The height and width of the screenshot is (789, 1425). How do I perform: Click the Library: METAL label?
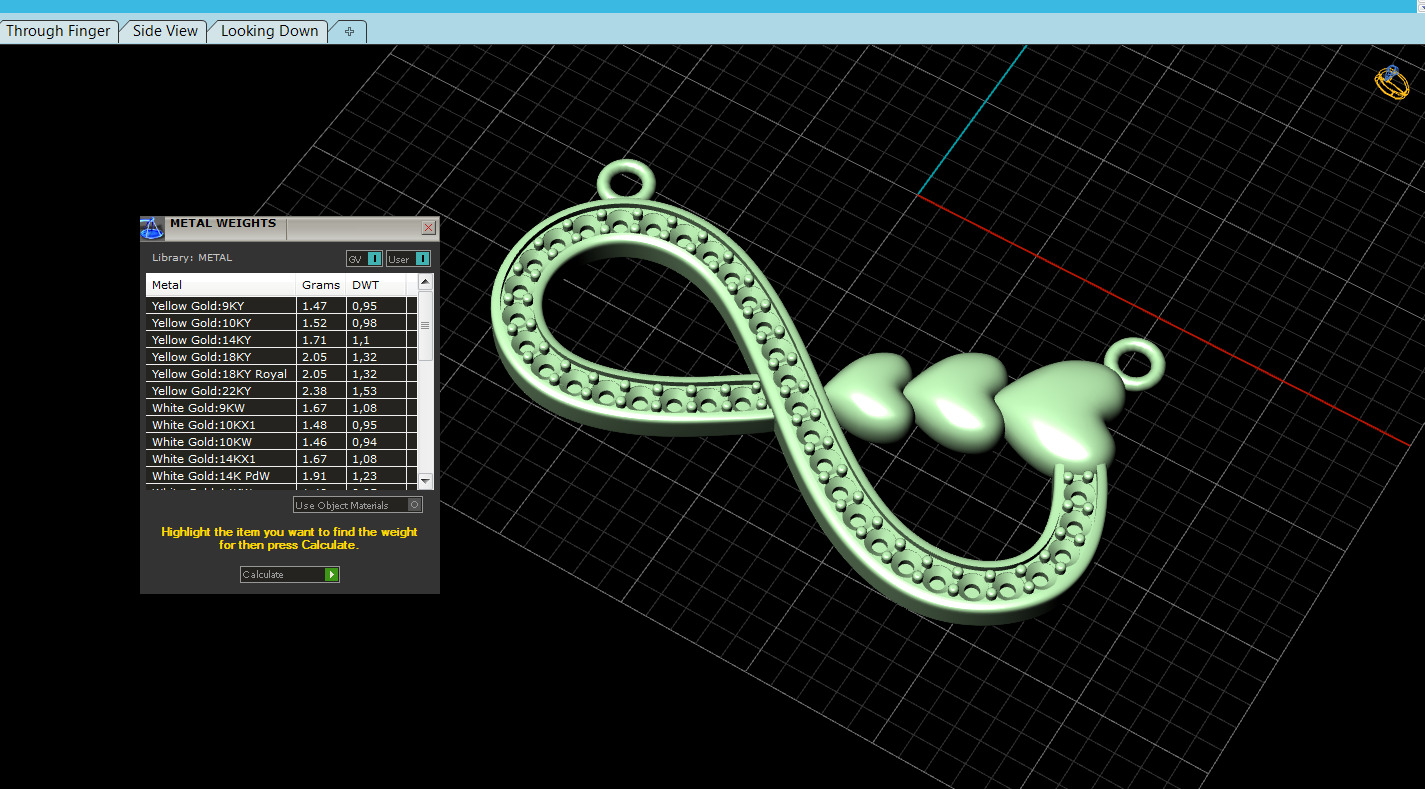coord(192,258)
